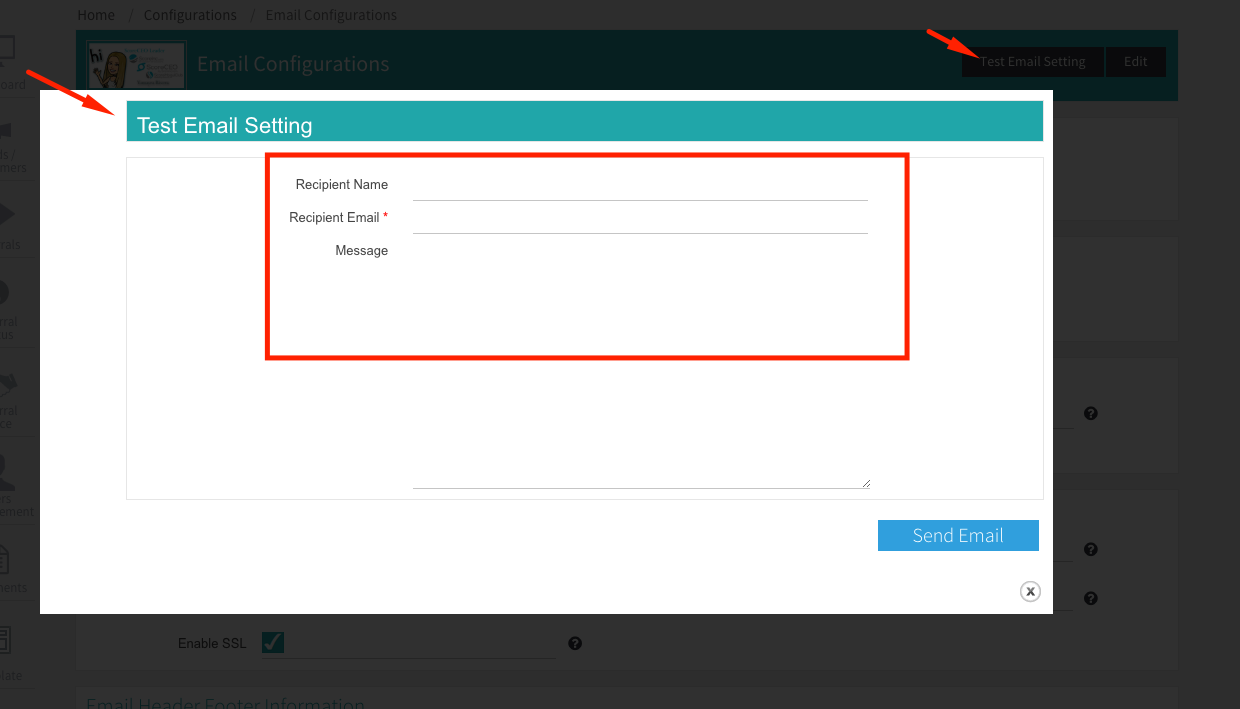
Task: Click the profile avatar thumbnail in header
Action: tap(136, 65)
